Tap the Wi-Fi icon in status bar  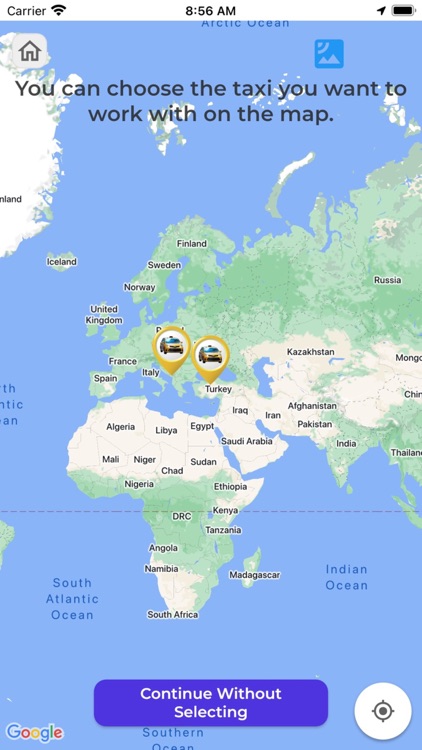click(x=59, y=10)
